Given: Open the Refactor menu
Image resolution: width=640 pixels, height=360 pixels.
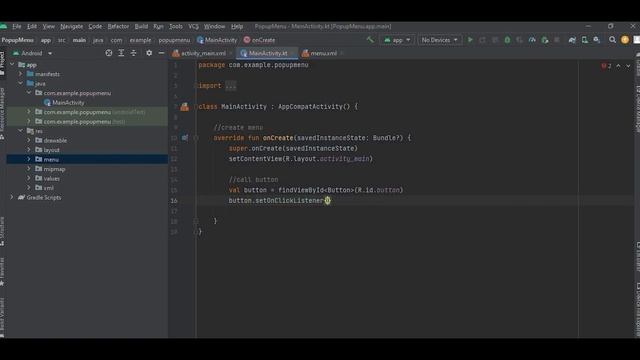Looking at the screenshot, I should point(118,27).
